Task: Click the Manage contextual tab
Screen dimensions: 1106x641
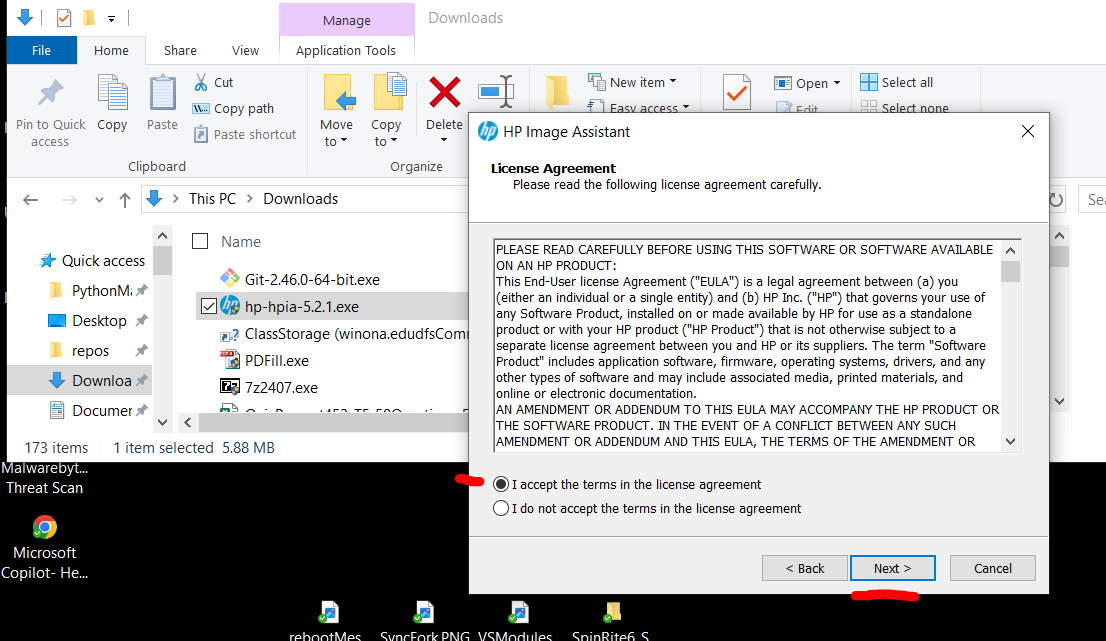Action: (346, 20)
